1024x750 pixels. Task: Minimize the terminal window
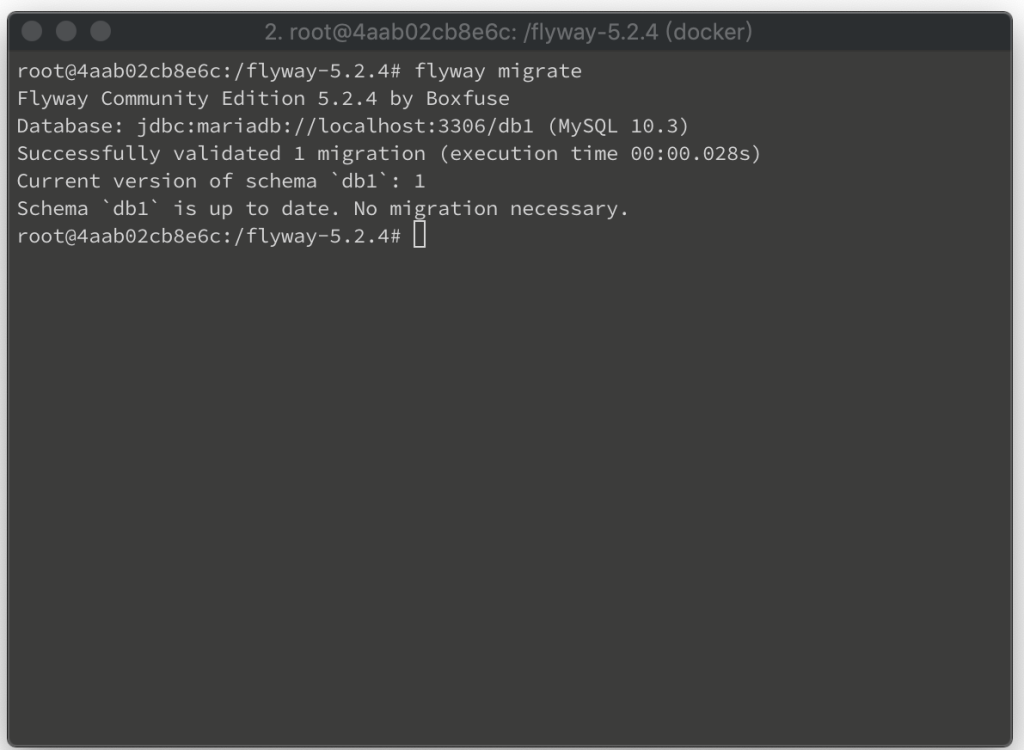[x=66, y=31]
